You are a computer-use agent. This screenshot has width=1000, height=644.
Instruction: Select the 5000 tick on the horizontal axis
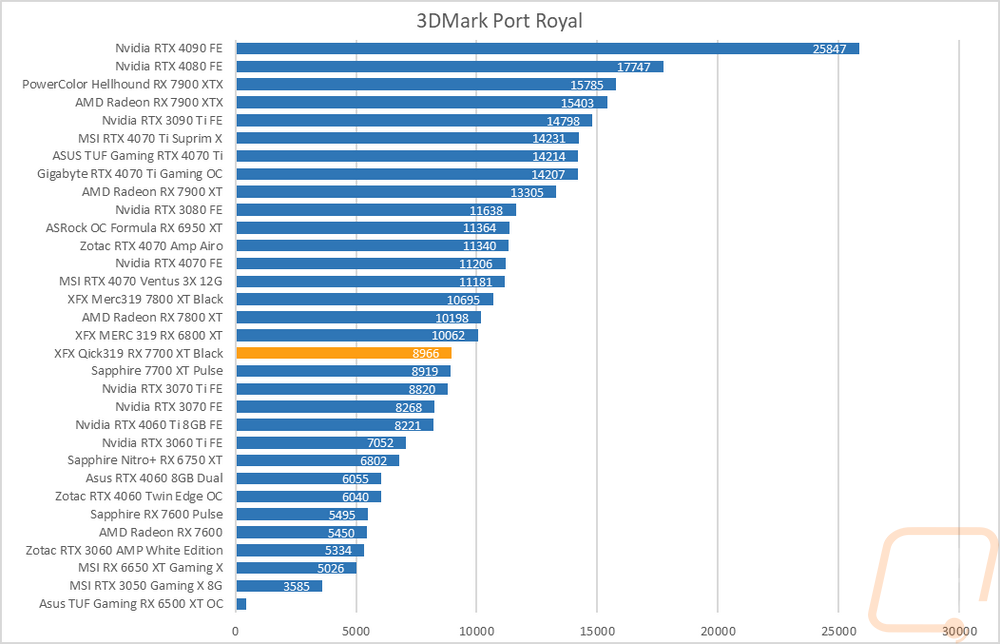(356, 632)
